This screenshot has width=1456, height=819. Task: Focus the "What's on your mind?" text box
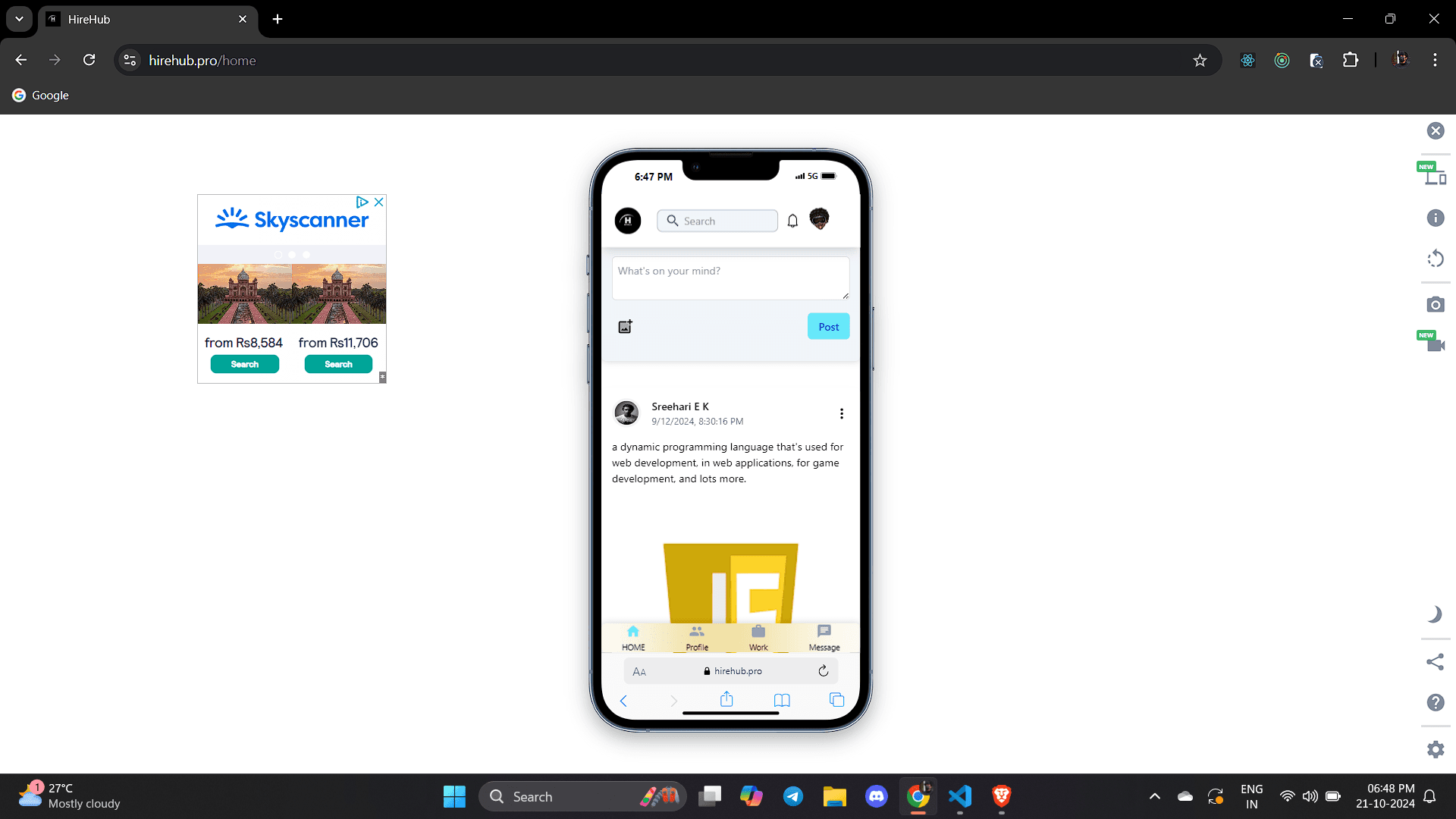click(730, 278)
